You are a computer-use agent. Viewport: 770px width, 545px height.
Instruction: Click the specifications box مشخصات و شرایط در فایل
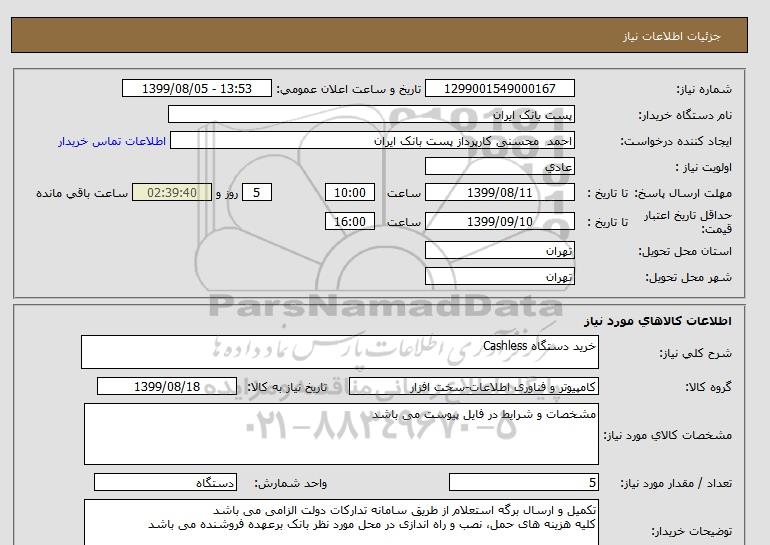point(341,434)
